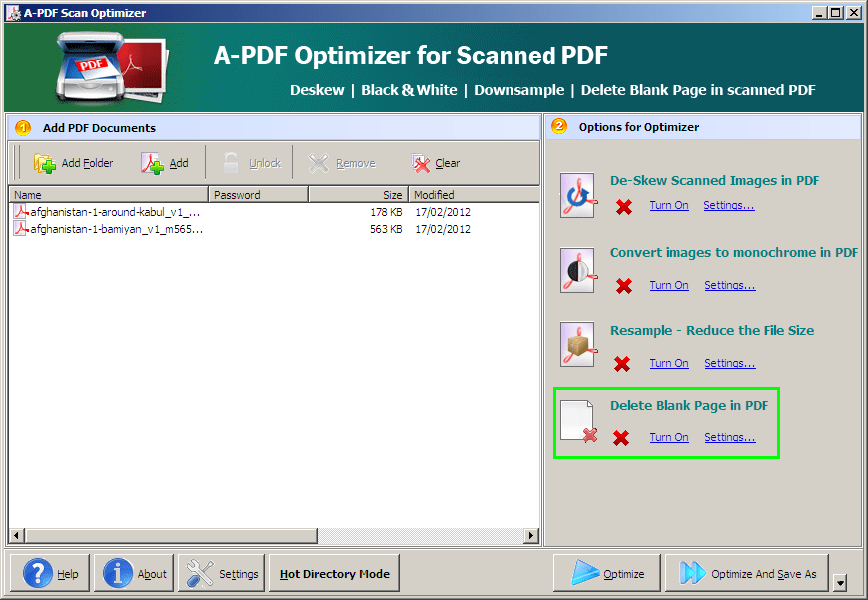The height and width of the screenshot is (600, 868).
Task: Sort list by Modified column header
Action: [x=474, y=195]
